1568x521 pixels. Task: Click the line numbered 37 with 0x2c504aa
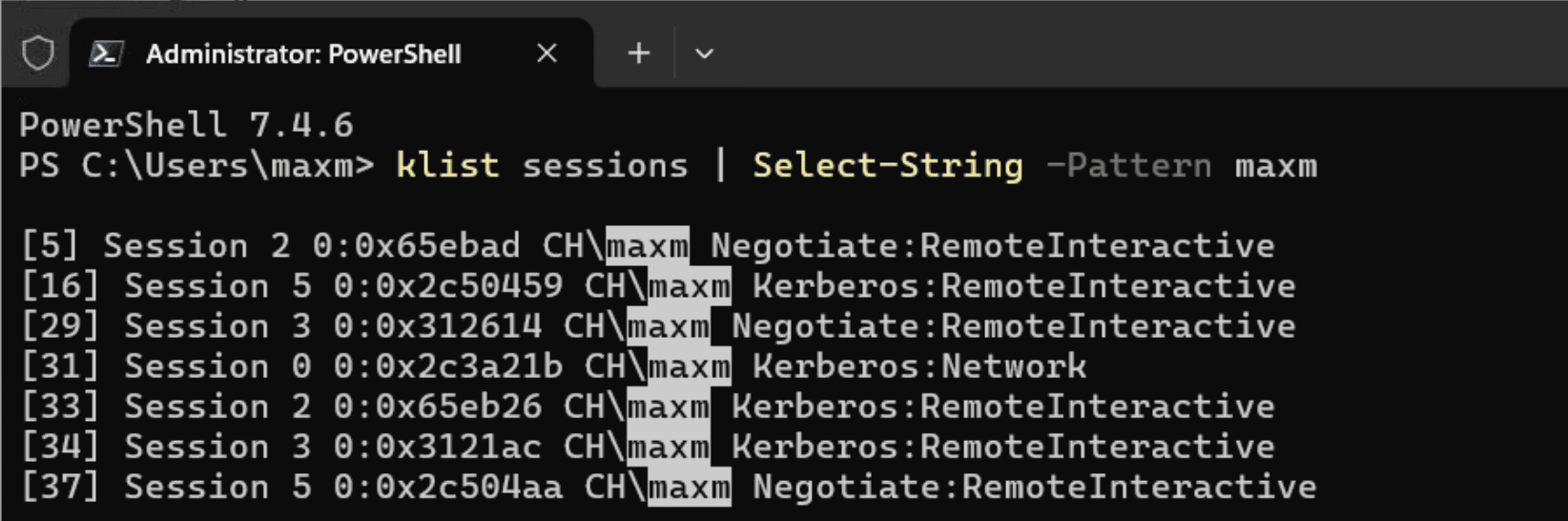coord(668,487)
